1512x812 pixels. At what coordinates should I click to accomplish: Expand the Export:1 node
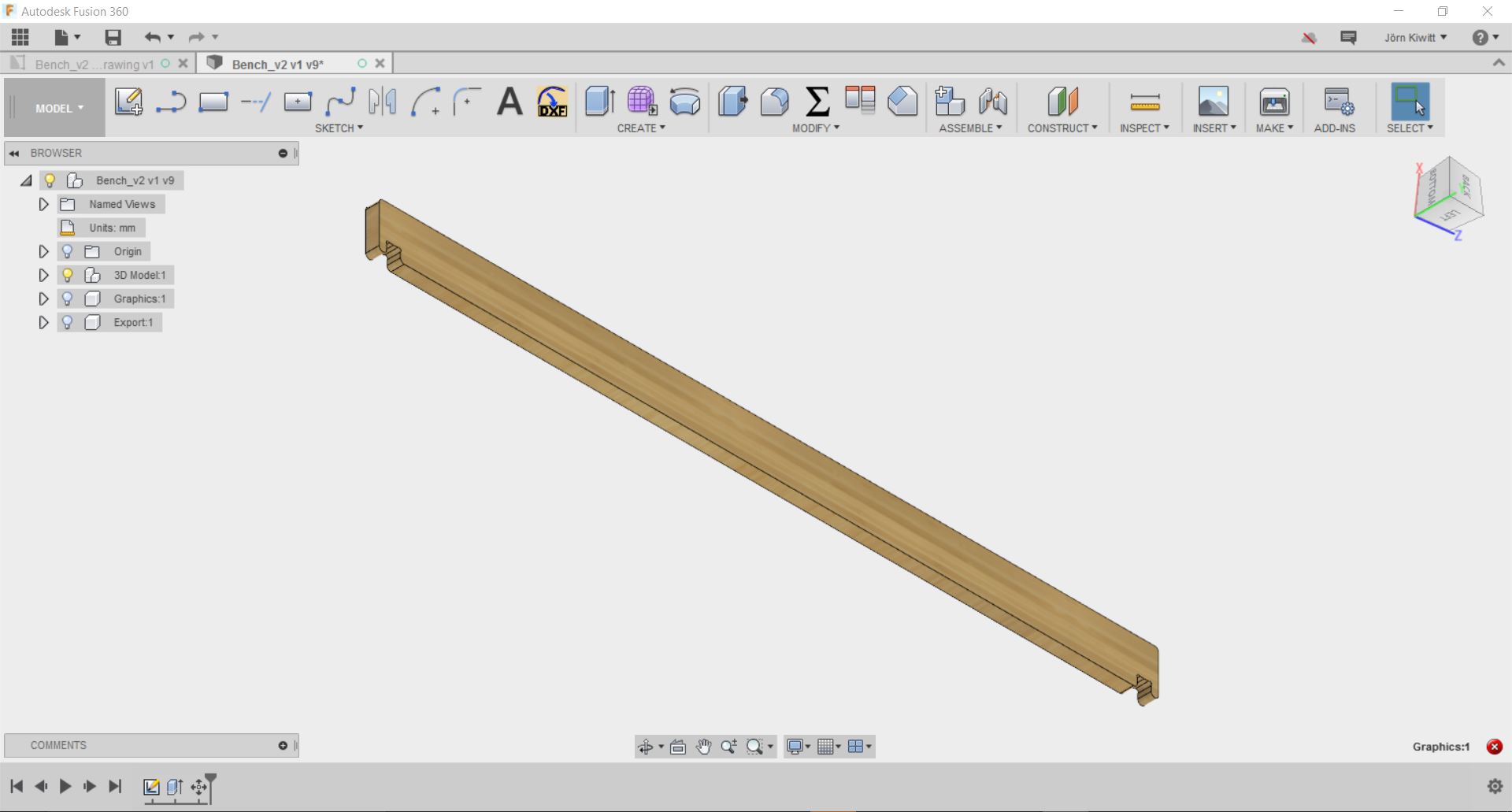43,322
